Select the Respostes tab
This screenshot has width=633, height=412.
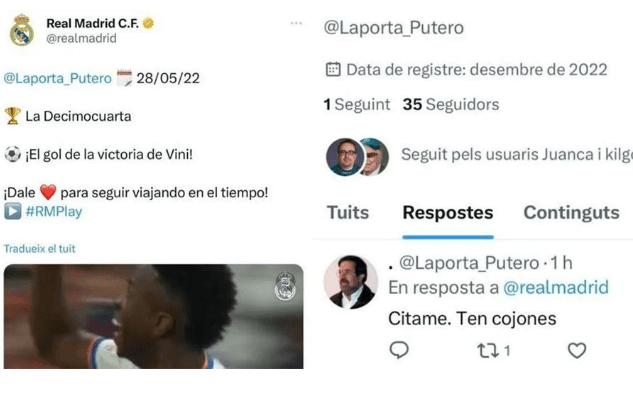(x=448, y=213)
